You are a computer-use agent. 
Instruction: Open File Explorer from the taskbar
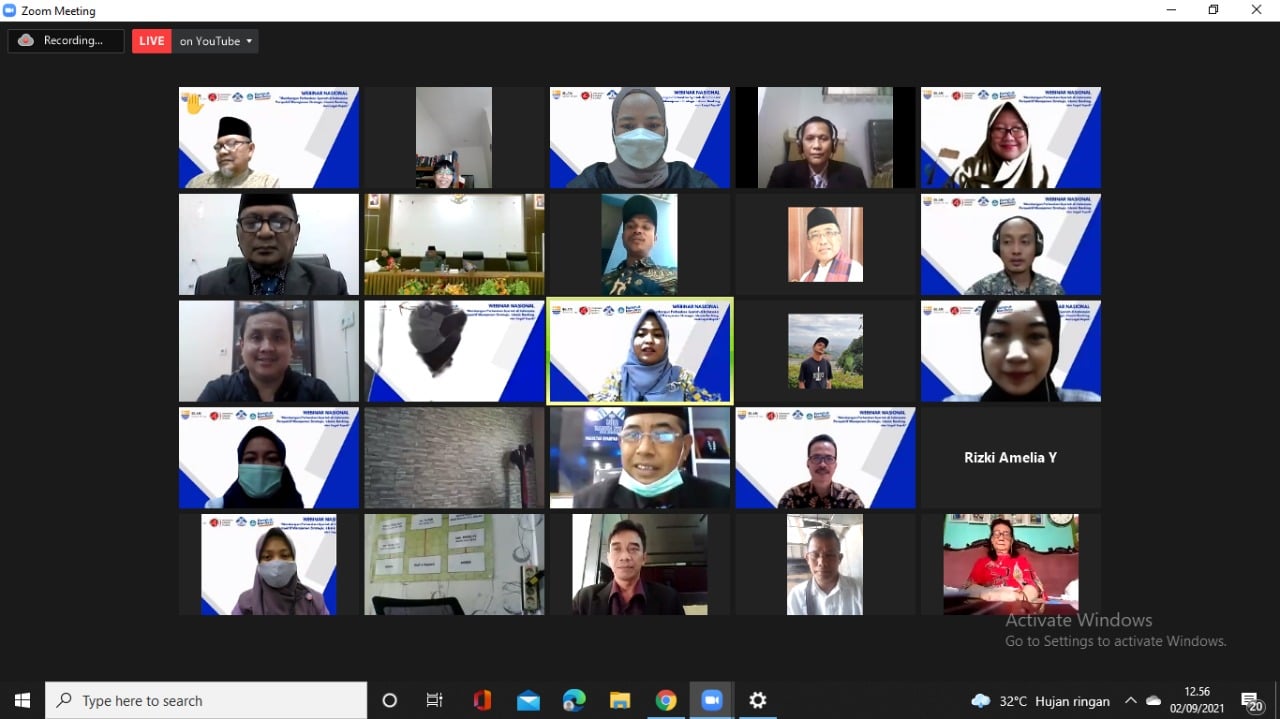coord(620,700)
